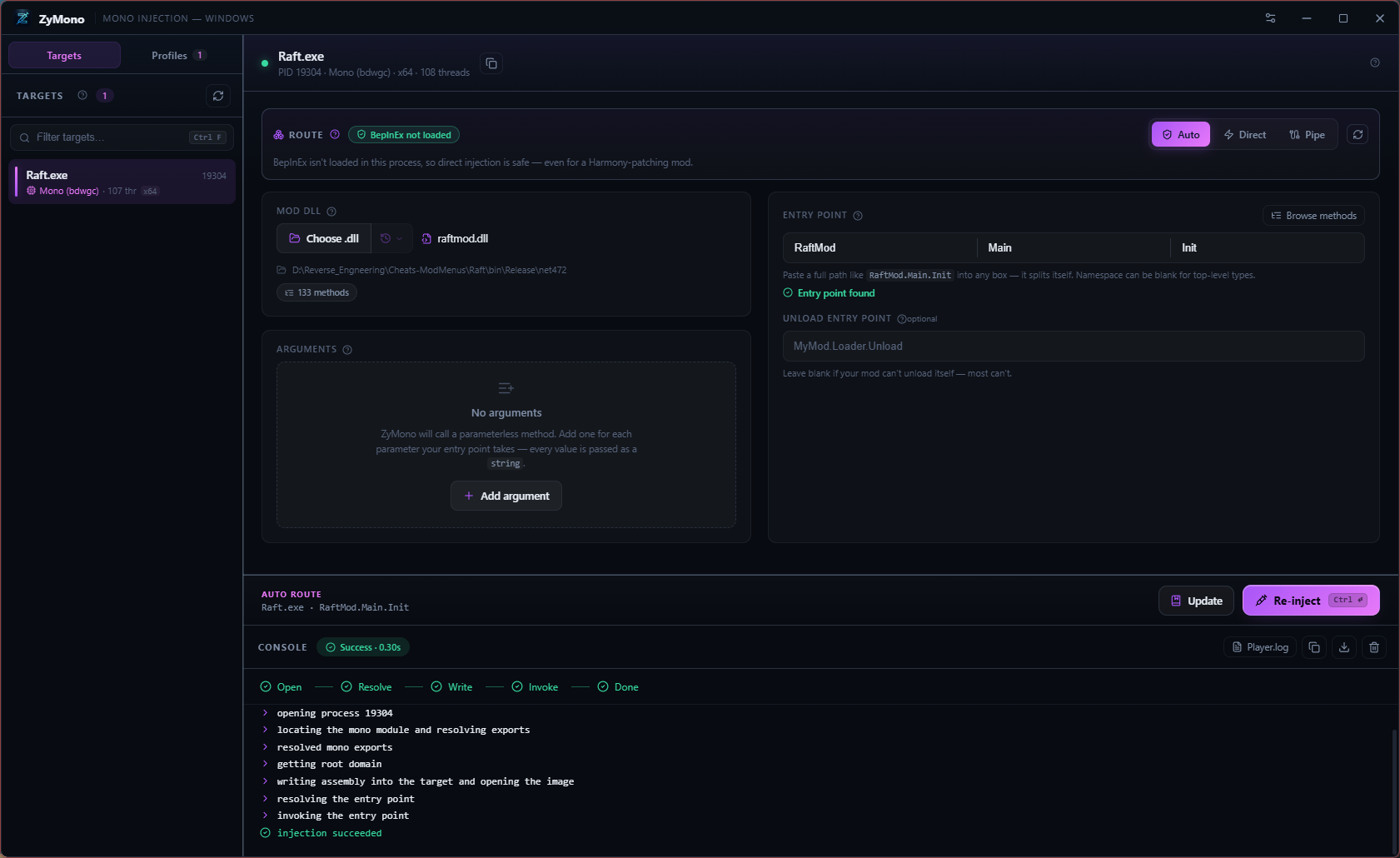Click the ZyMono logo icon

click(22, 17)
